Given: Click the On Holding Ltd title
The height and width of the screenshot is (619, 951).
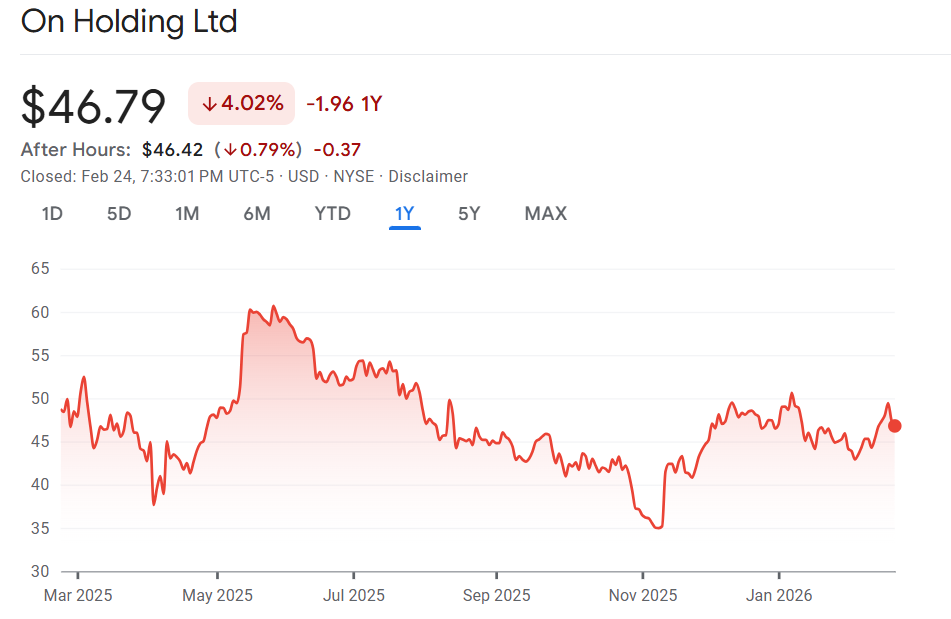Looking at the screenshot, I should click(x=129, y=21).
